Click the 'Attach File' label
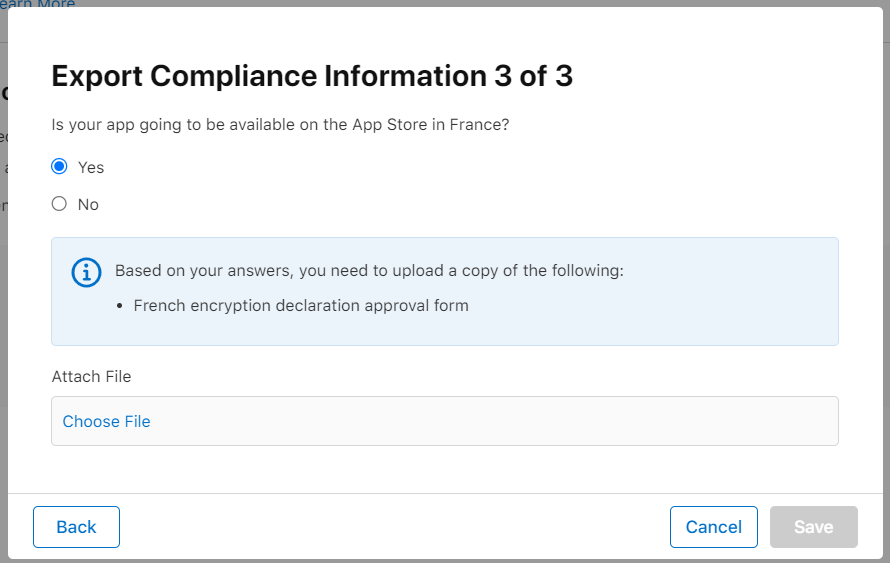 click(x=91, y=377)
